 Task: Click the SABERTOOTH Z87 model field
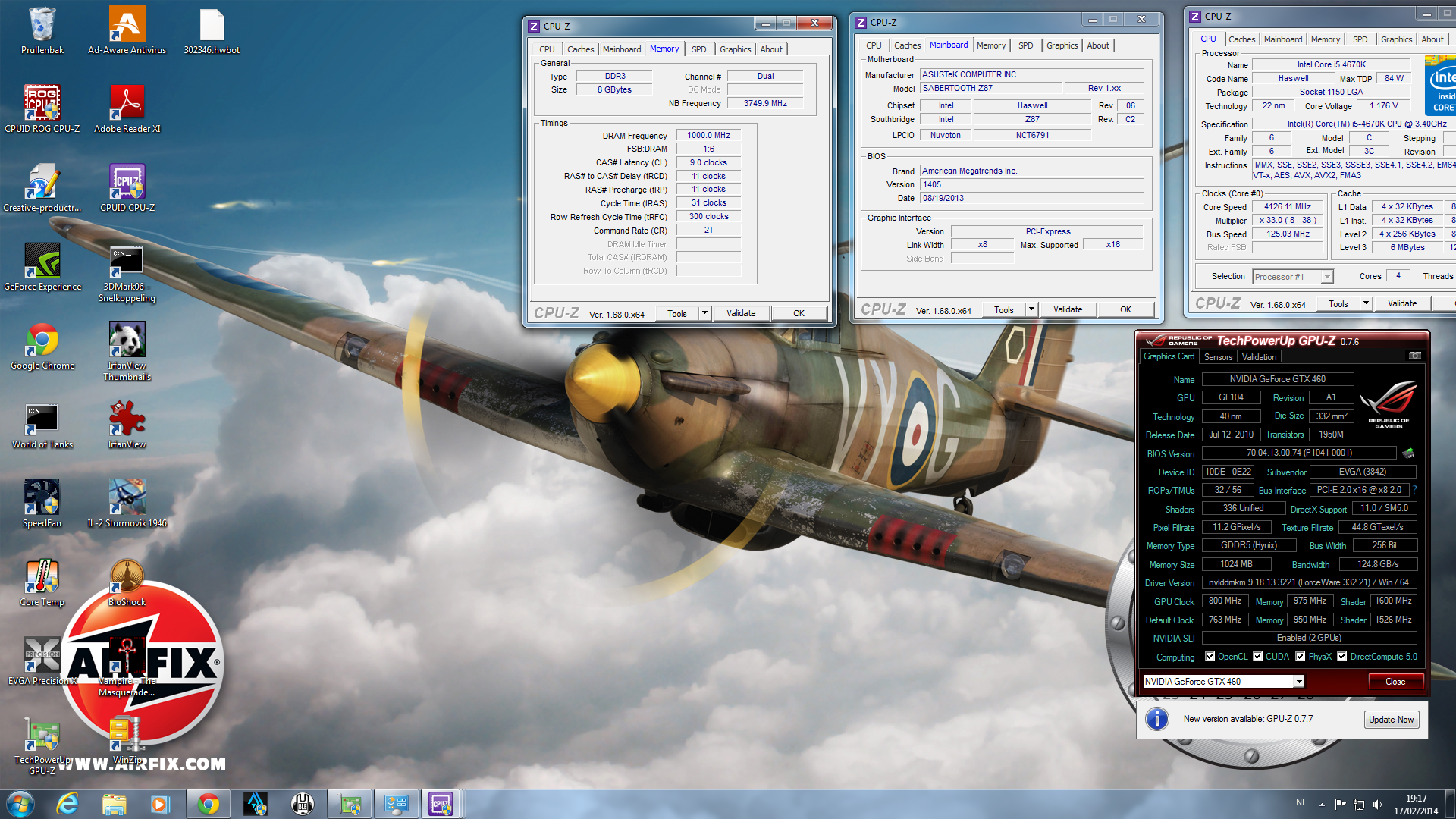click(x=990, y=89)
